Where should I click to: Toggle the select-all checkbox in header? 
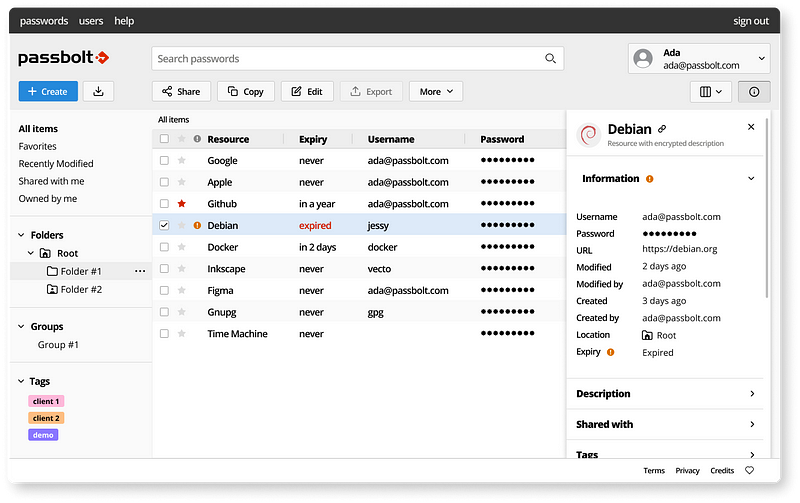coord(164,139)
